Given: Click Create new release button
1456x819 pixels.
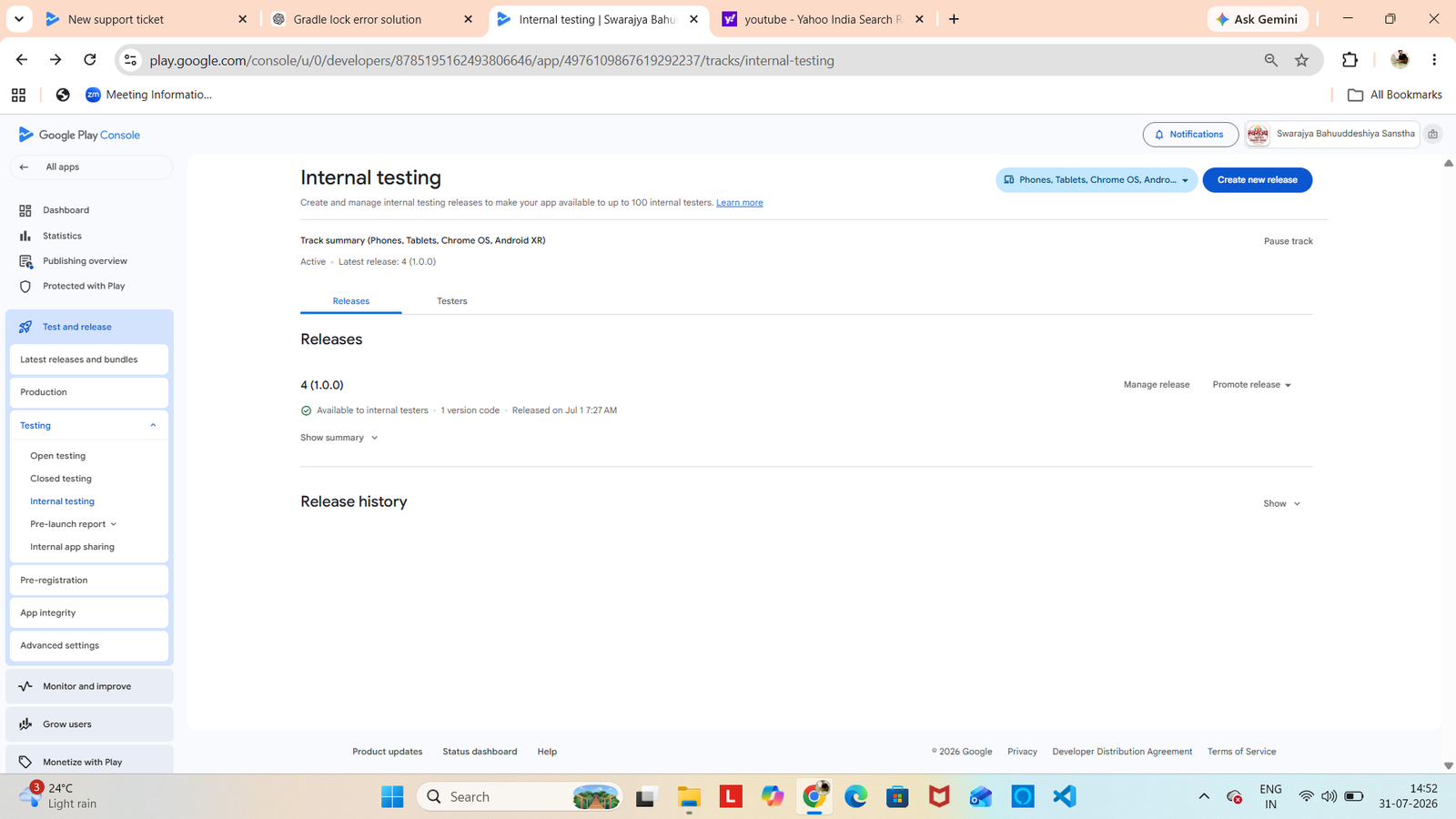Looking at the screenshot, I should (x=1258, y=180).
